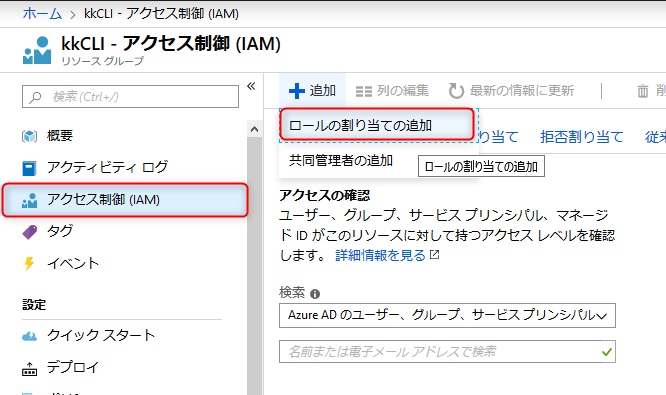The width and height of the screenshot is (666, 395).
Task: Click the info icon next to 検索
Action: pyautogui.click(x=315, y=293)
